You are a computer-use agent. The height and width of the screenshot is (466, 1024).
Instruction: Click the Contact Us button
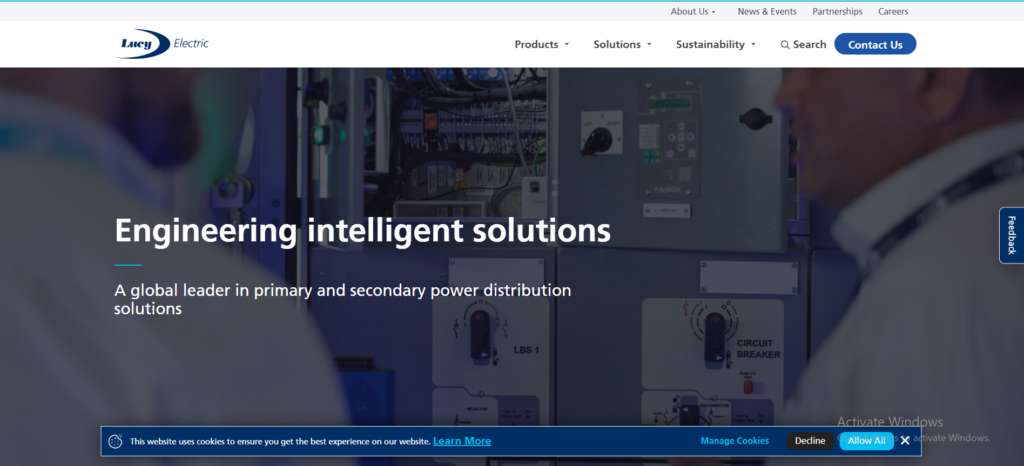875,44
